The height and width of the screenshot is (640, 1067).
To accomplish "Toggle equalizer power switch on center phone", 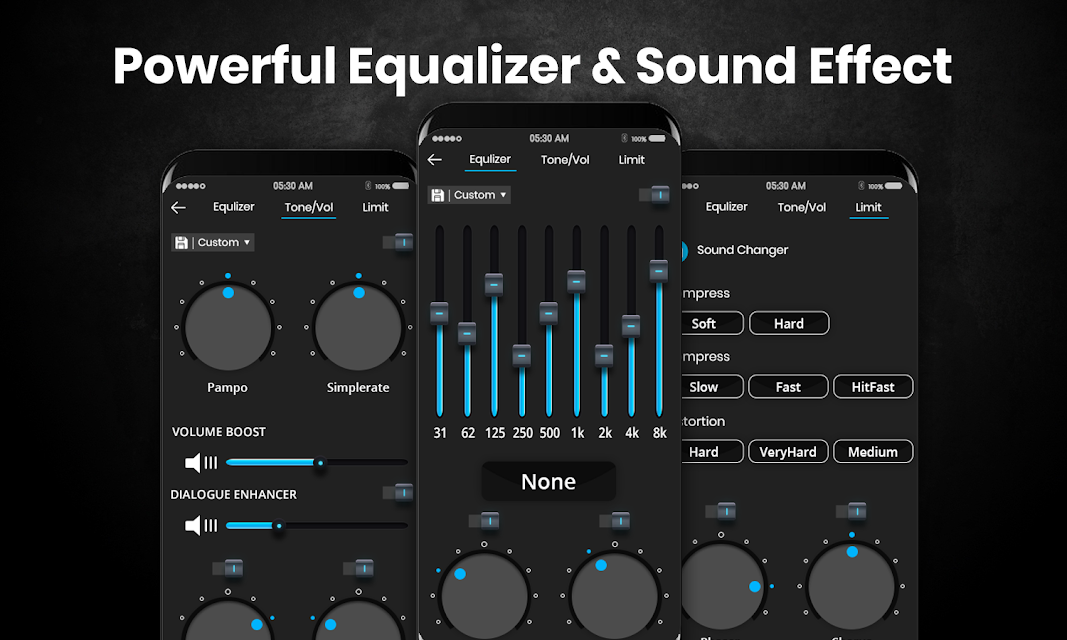I will click(x=654, y=195).
